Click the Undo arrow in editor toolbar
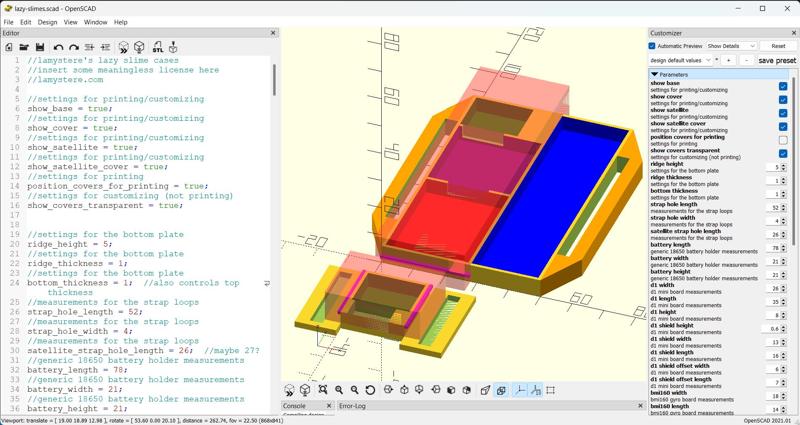The width and height of the screenshot is (800, 425). (x=59, y=47)
